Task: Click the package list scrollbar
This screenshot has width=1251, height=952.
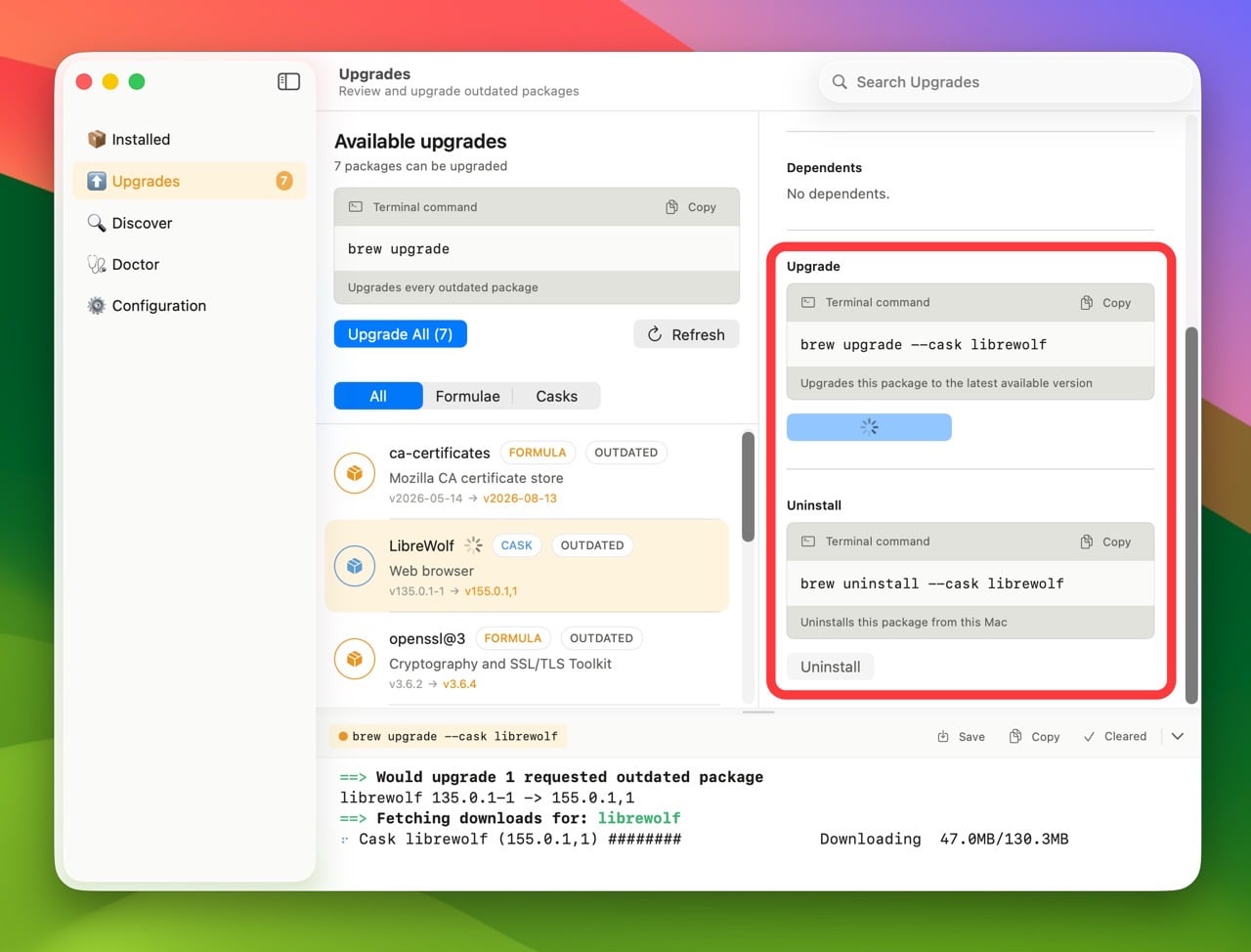Action: point(748,487)
